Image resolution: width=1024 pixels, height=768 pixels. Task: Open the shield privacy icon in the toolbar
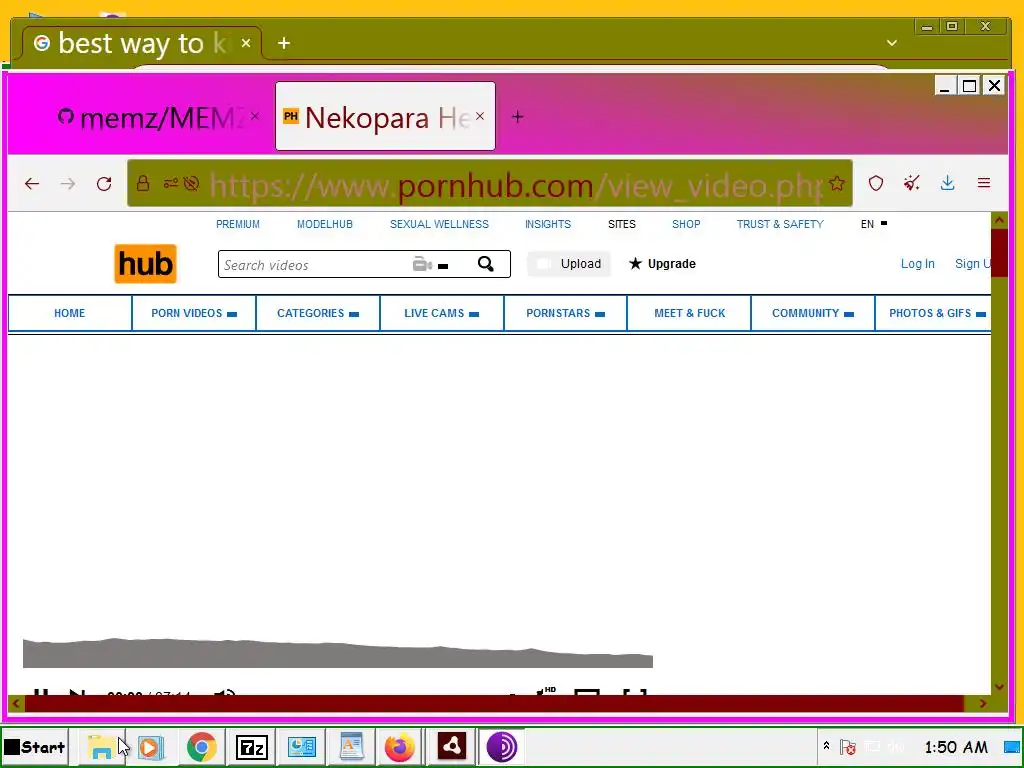[876, 184]
